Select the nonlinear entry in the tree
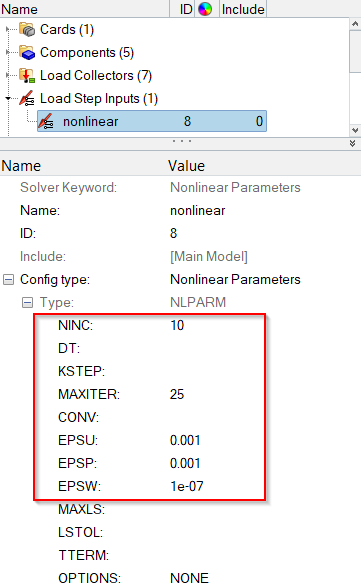This screenshot has width=361, height=587. [x=152, y=121]
